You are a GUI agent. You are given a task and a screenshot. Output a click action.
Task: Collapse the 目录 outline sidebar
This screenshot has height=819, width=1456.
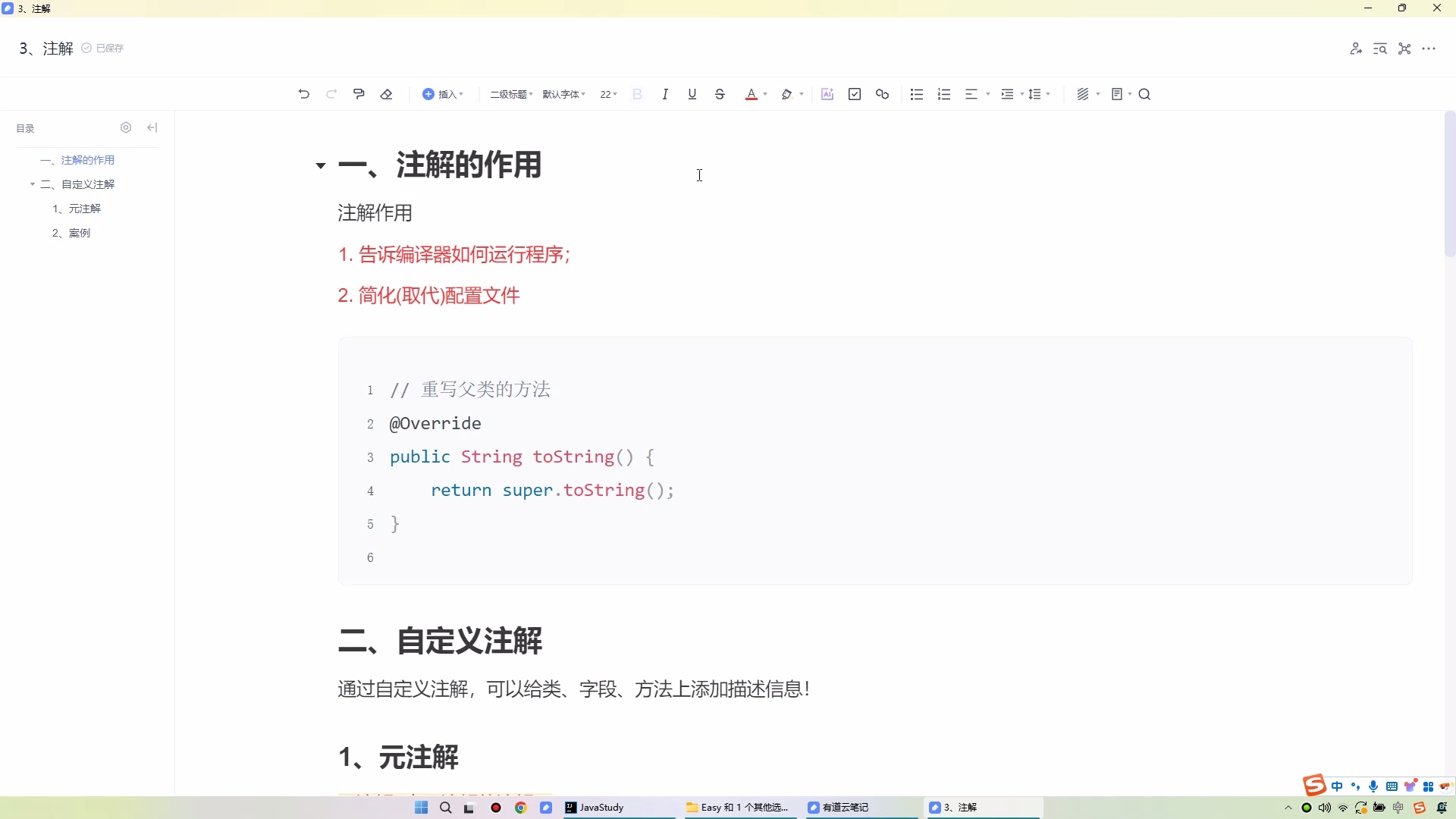point(152,127)
